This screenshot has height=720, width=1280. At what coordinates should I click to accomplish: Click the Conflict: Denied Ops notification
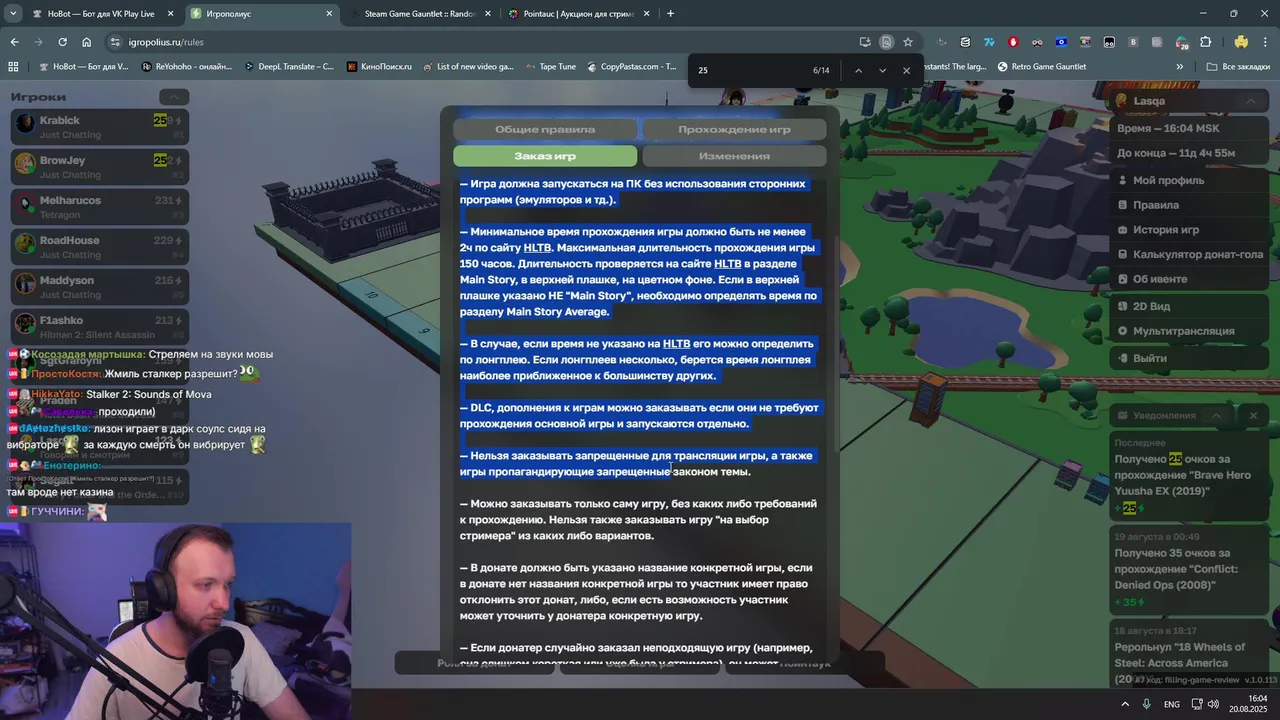click(x=1190, y=570)
